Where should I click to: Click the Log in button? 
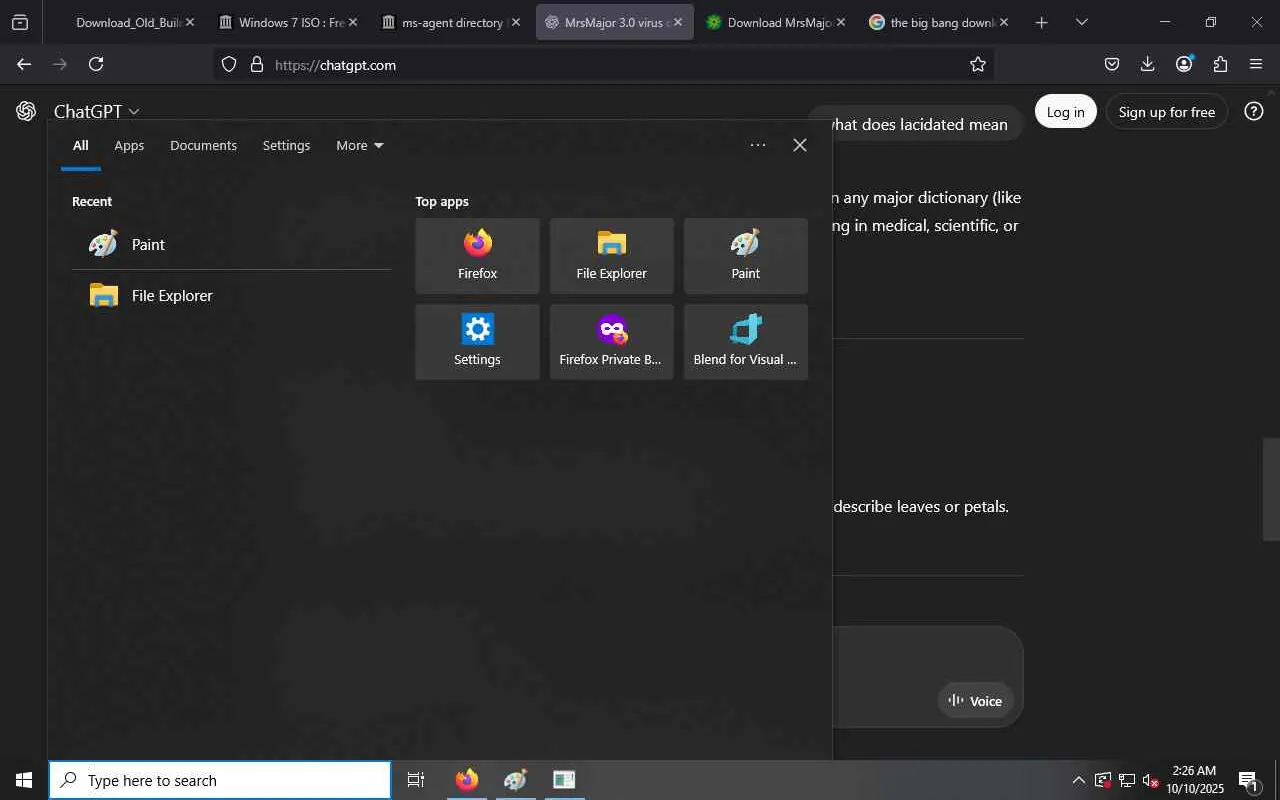click(x=1065, y=112)
